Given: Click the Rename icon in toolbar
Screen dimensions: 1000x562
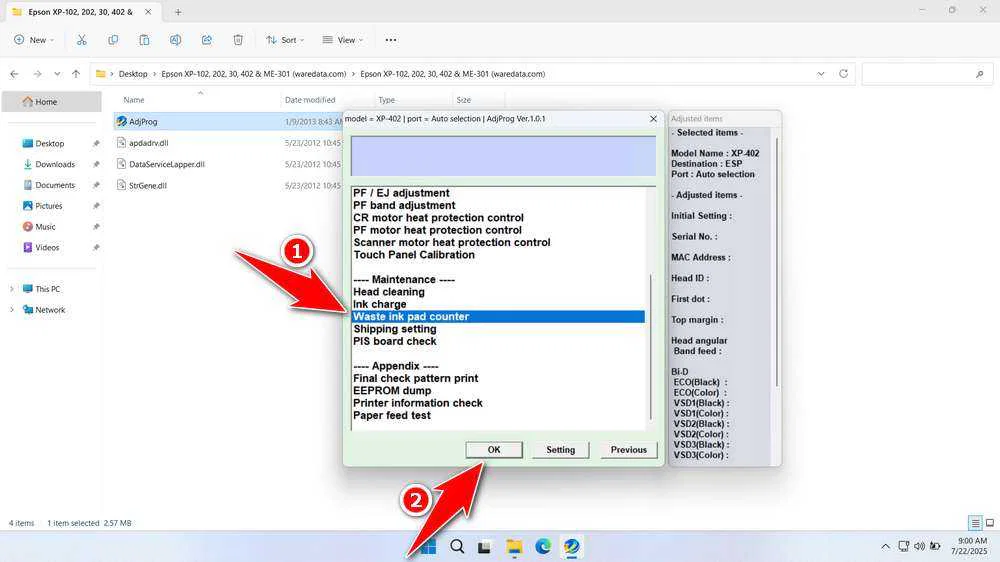Looking at the screenshot, I should [175, 40].
